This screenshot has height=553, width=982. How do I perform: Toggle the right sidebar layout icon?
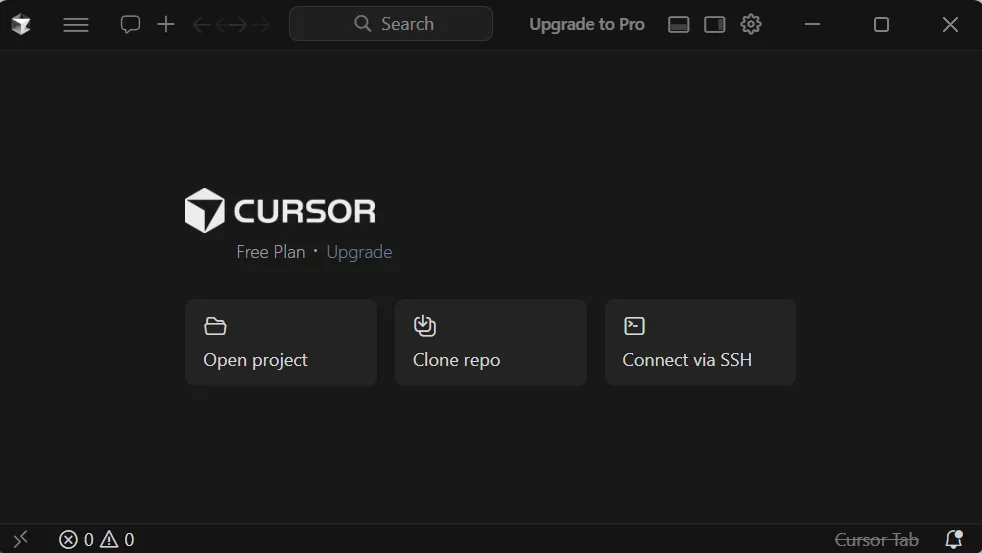pos(715,24)
